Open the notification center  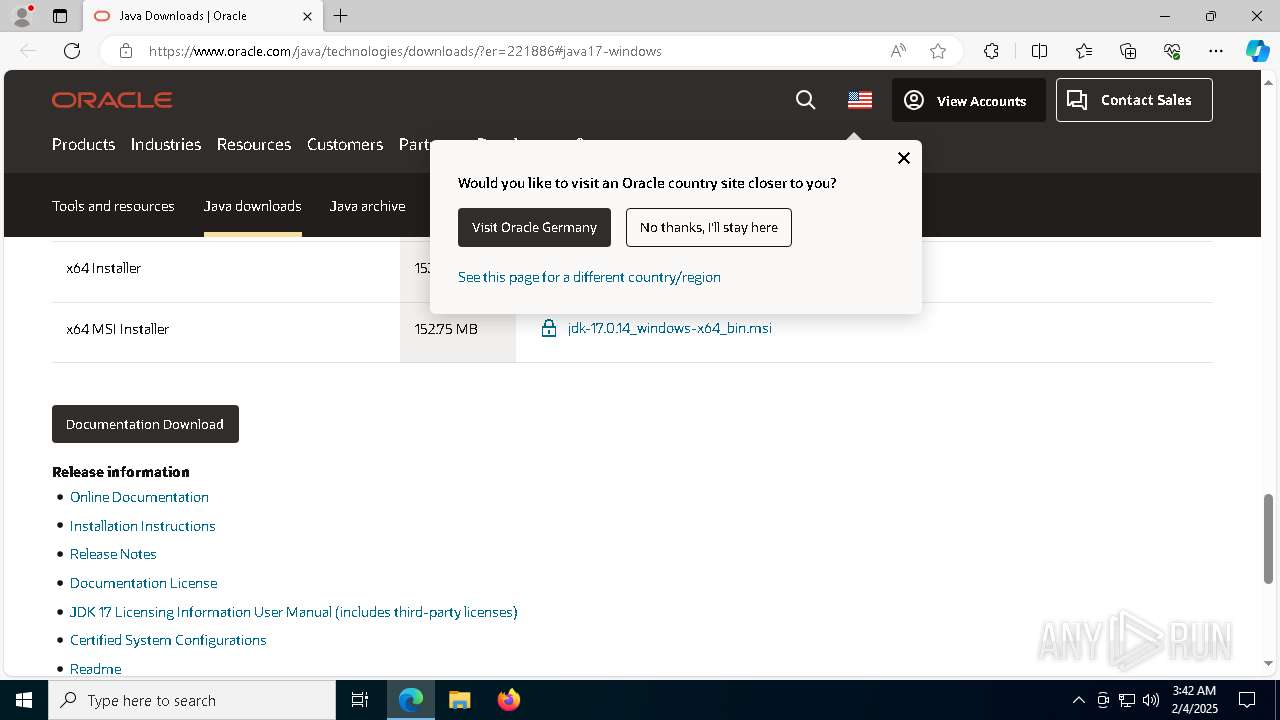pyautogui.click(x=1247, y=700)
